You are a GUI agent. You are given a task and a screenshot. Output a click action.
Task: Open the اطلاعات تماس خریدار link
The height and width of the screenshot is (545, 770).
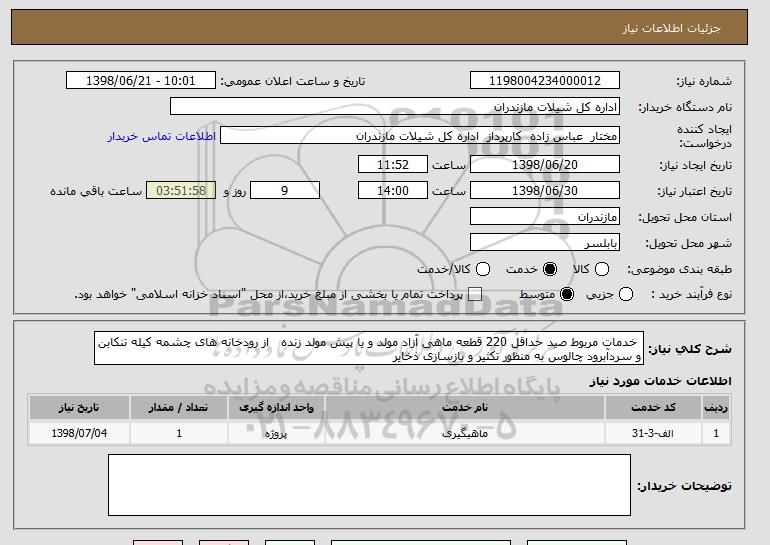click(162, 136)
